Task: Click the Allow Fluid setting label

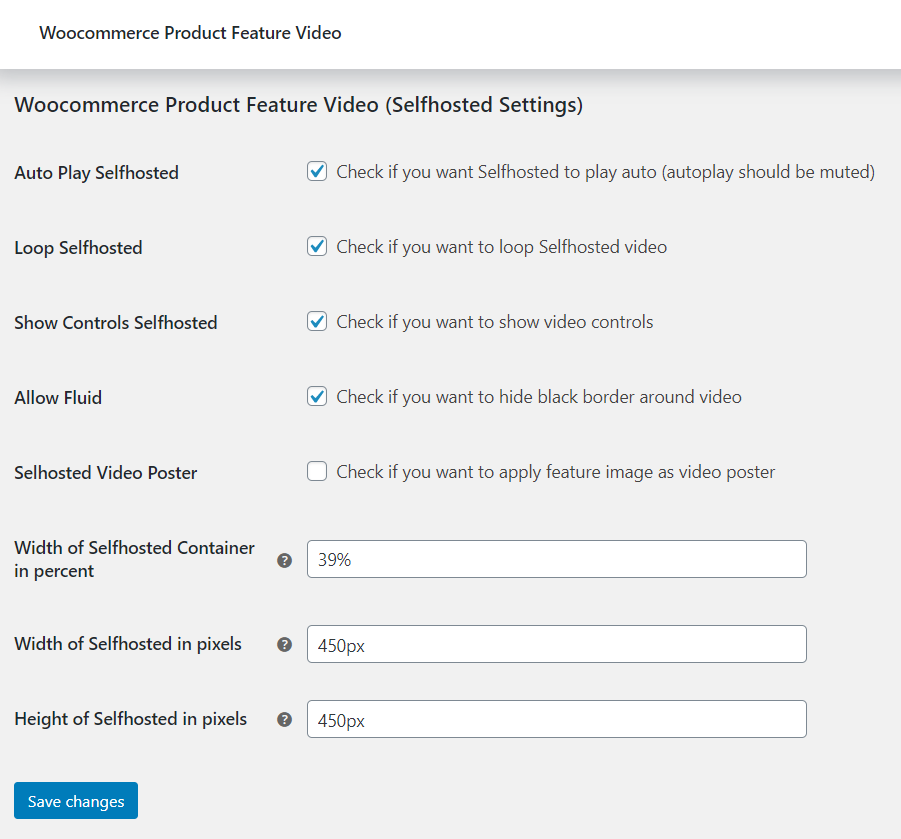Action: tap(58, 397)
